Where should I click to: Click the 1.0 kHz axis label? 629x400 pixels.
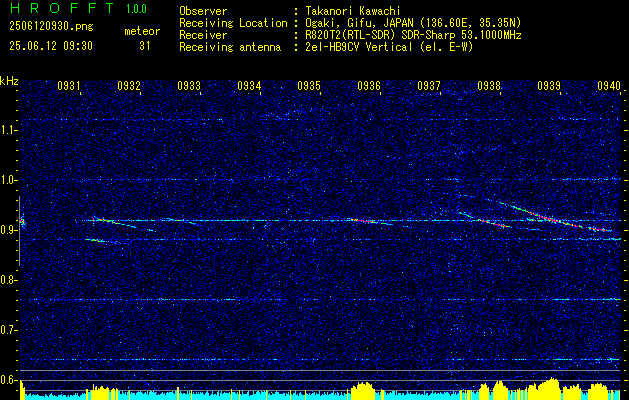(x=8, y=180)
